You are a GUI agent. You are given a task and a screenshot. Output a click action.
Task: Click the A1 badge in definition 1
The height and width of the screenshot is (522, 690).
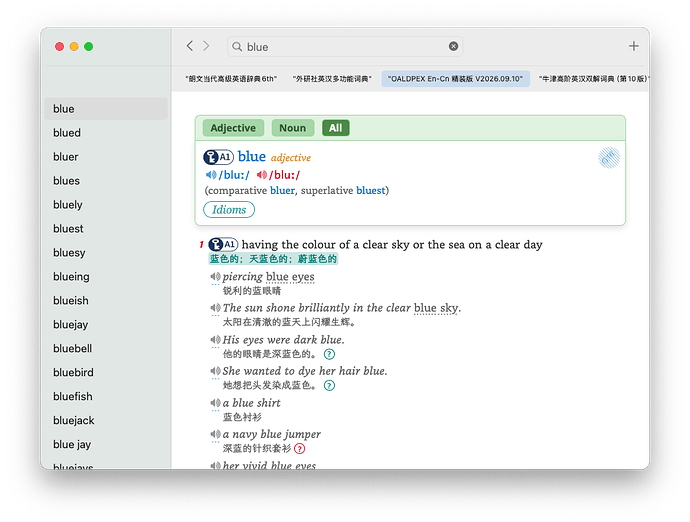(223, 244)
